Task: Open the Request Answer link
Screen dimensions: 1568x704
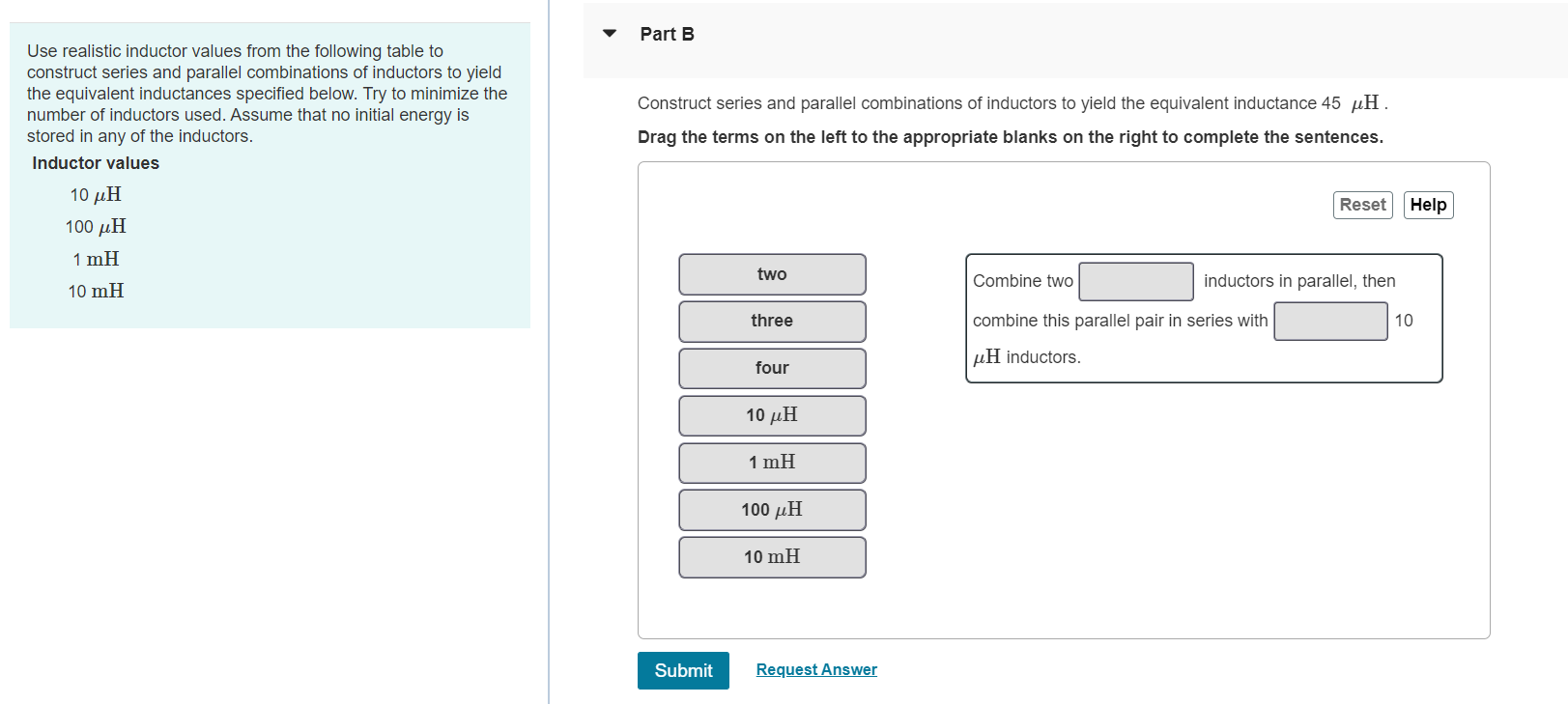Action: coord(815,669)
